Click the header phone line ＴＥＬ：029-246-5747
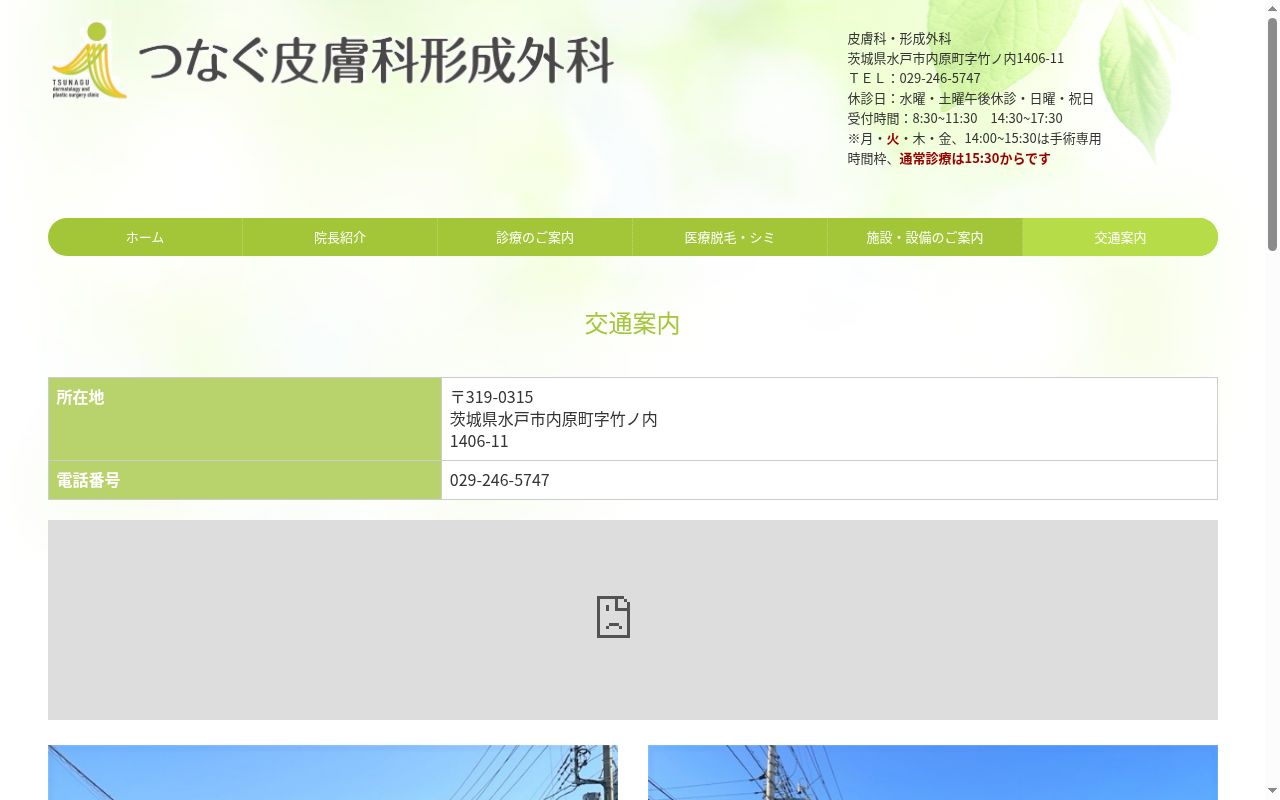 pos(914,78)
